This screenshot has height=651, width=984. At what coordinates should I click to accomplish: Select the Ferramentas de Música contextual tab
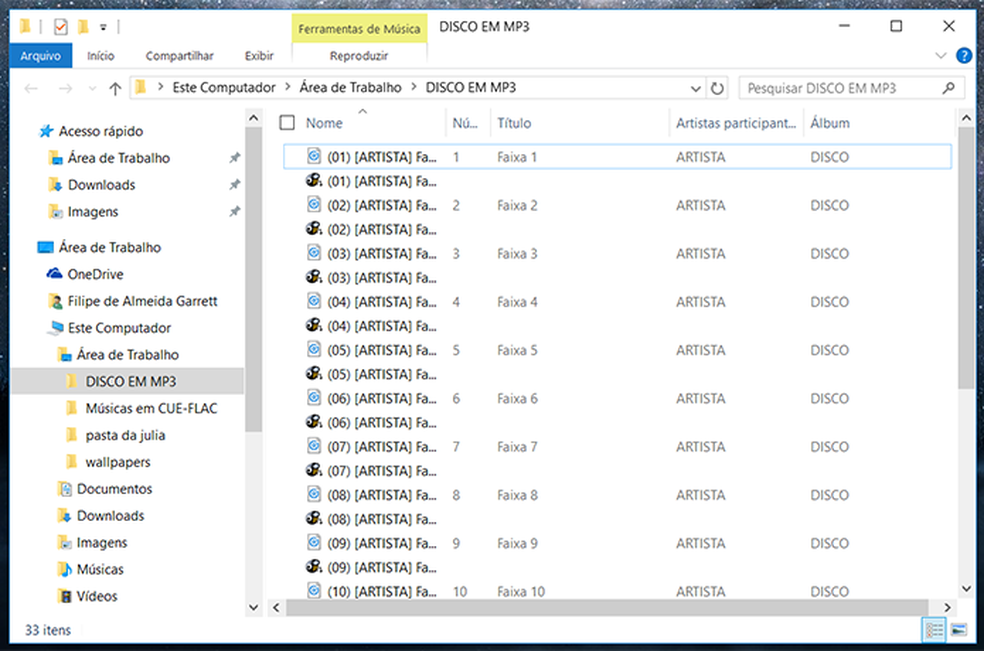[x=359, y=29]
